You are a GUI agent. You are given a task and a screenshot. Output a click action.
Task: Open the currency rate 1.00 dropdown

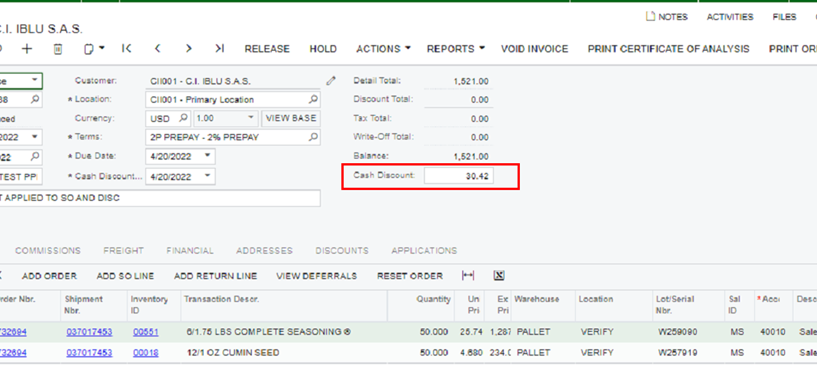(x=252, y=118)
